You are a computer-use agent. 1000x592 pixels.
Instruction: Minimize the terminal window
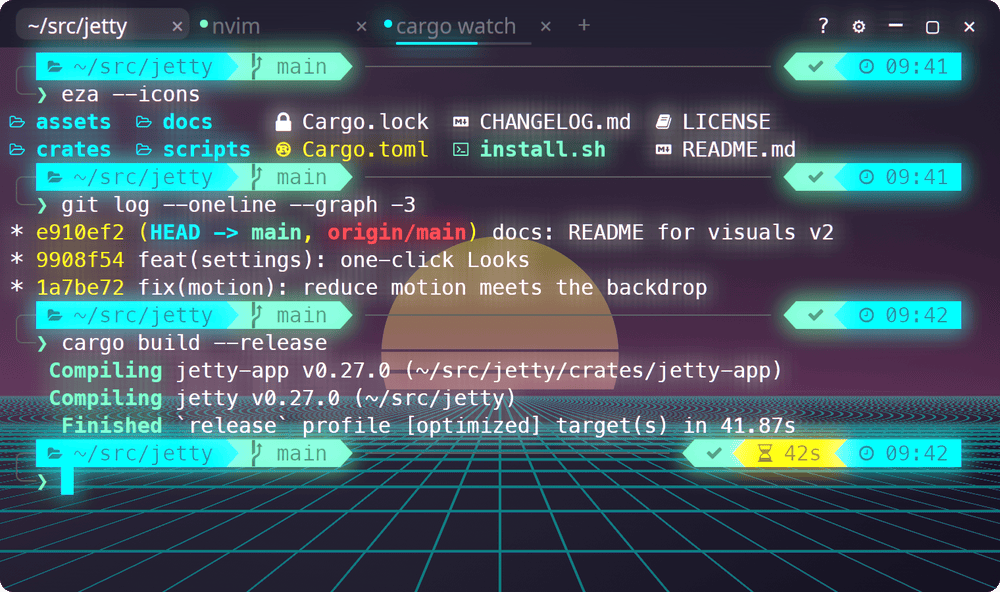895,26
